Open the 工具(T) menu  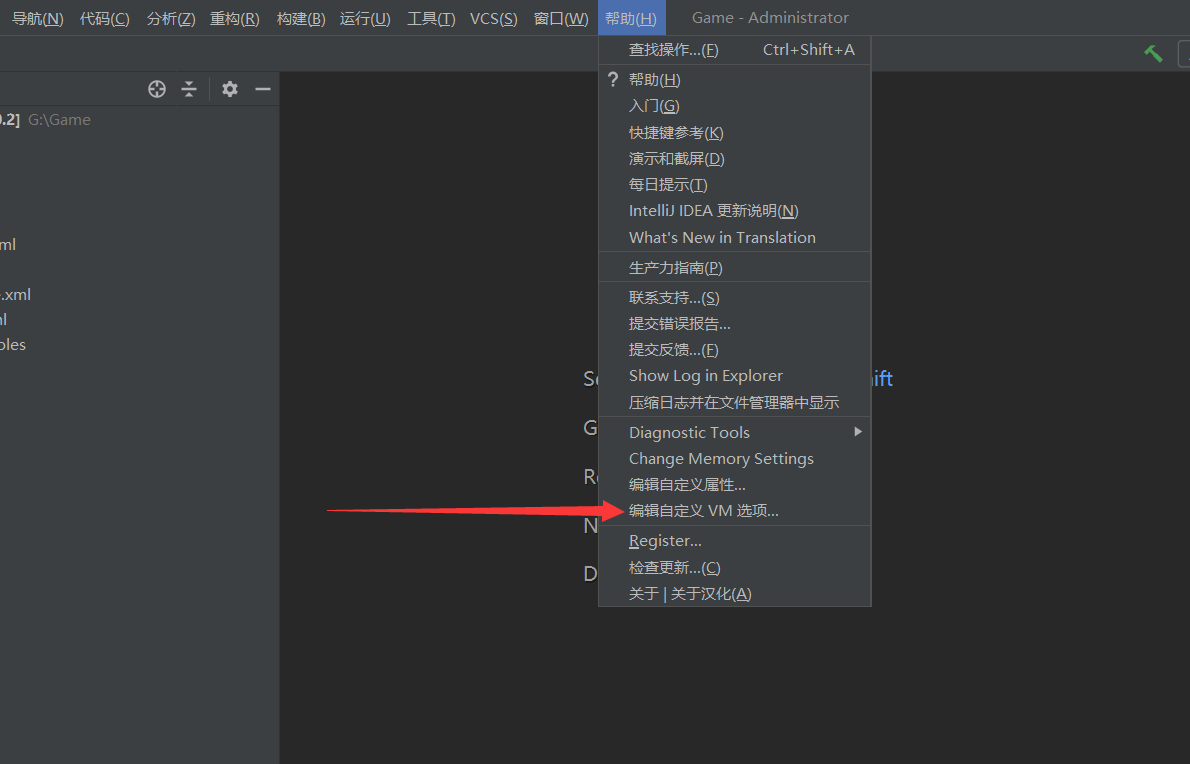(x=431, y=18)
